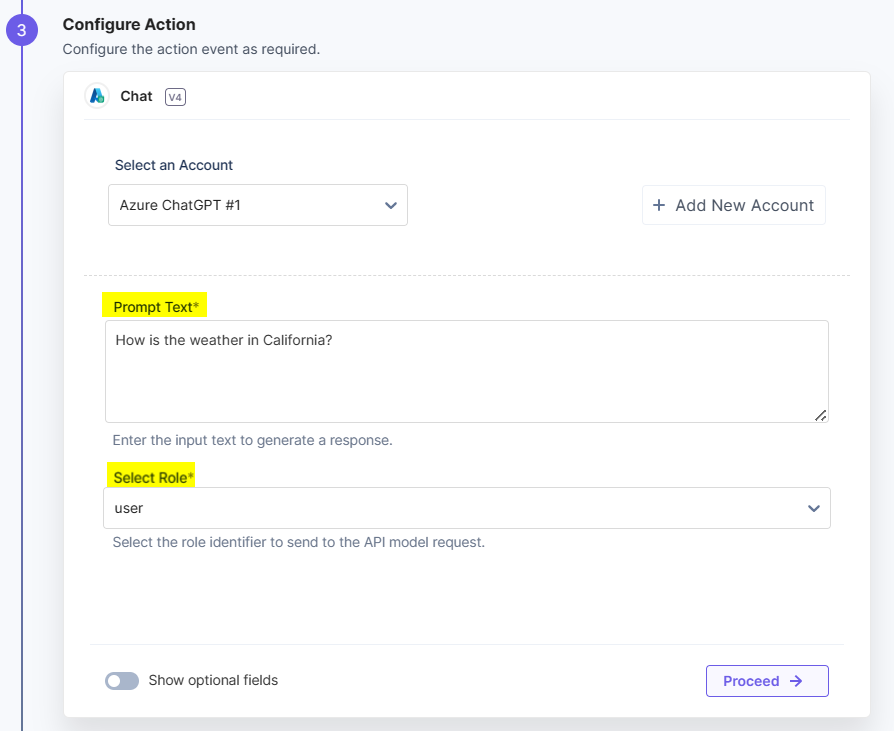This screenshot has height=731, width=894.
Task: Expand the Select Role dropdown showing 'user'
Action: (466, 508)
